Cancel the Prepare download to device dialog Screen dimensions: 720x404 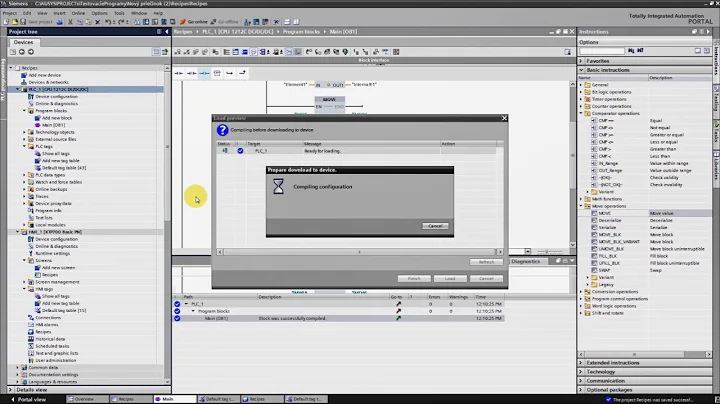pos(435,226)
